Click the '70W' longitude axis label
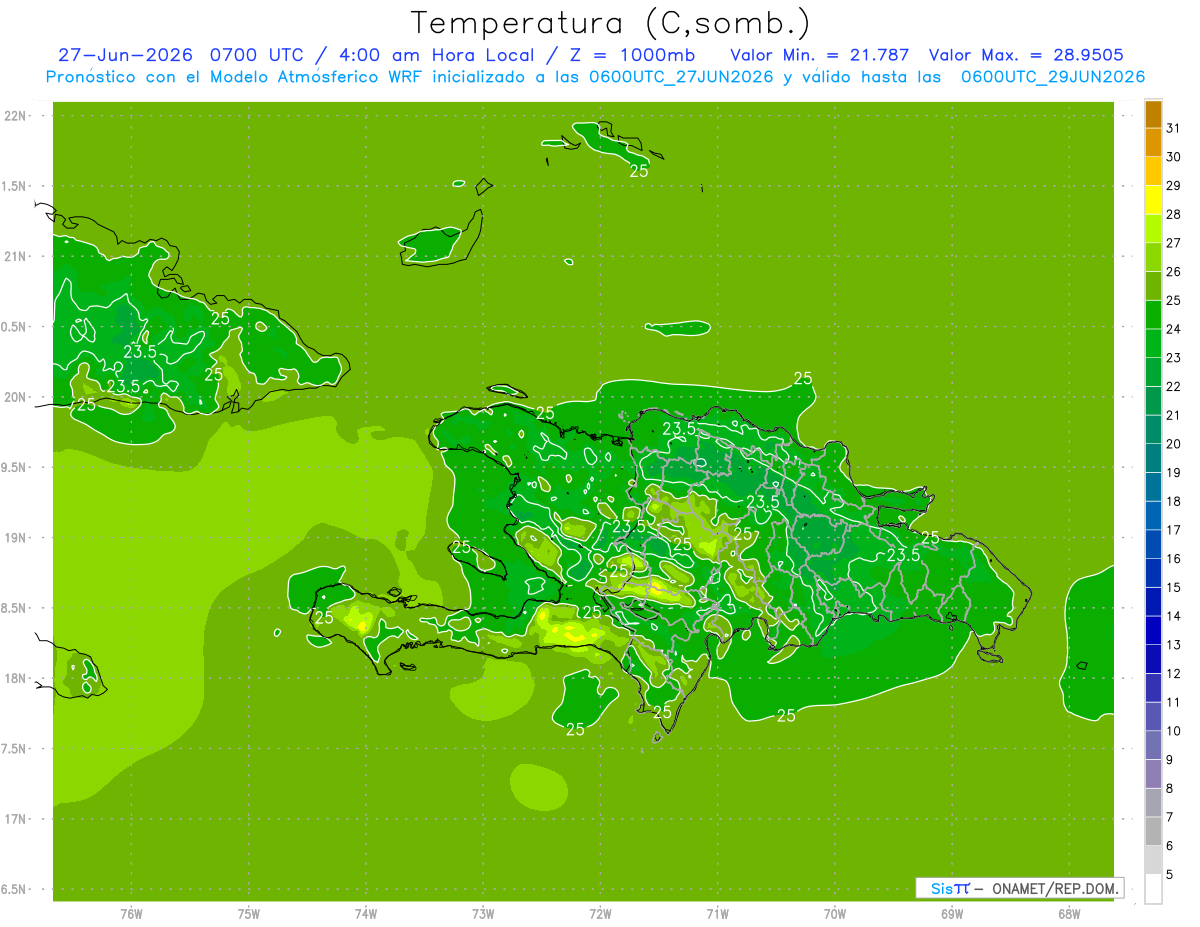The image size is (1200, 927). pyautogui.click(x=835, y=913)
